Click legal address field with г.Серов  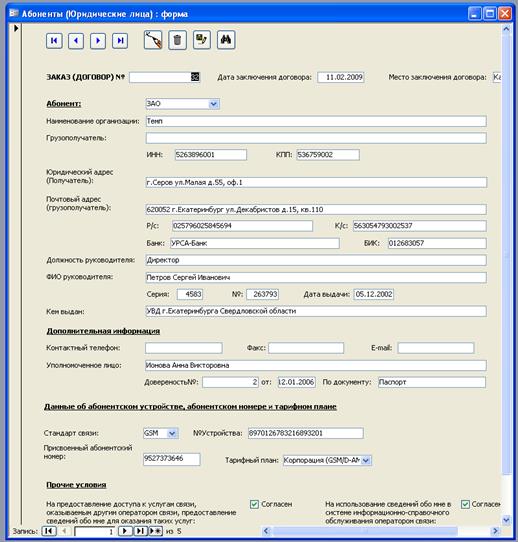tap(316, 183)
